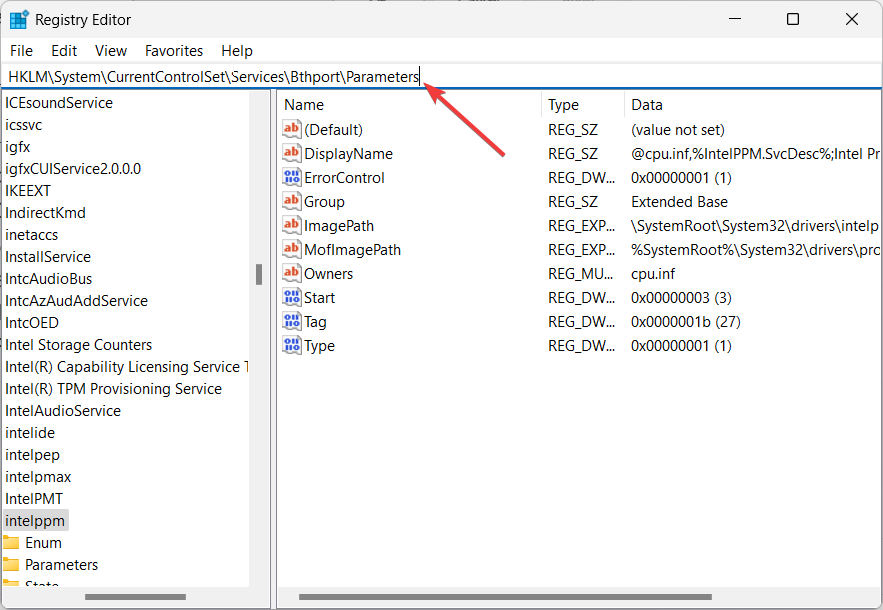Select the igfxCUIService2.0.0.0 key
The image size is (883, 610).
(x=73, y=168)
